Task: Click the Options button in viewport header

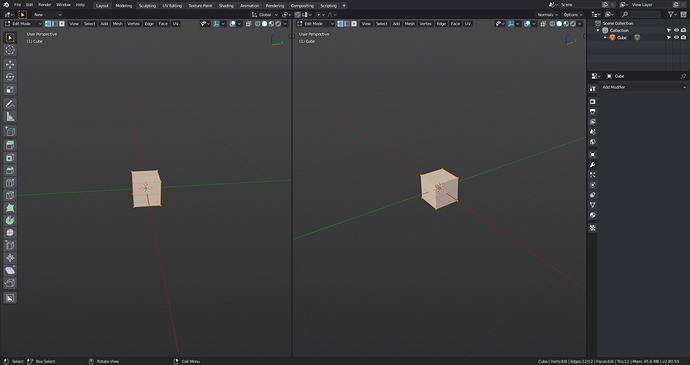Action: [573, 15]
